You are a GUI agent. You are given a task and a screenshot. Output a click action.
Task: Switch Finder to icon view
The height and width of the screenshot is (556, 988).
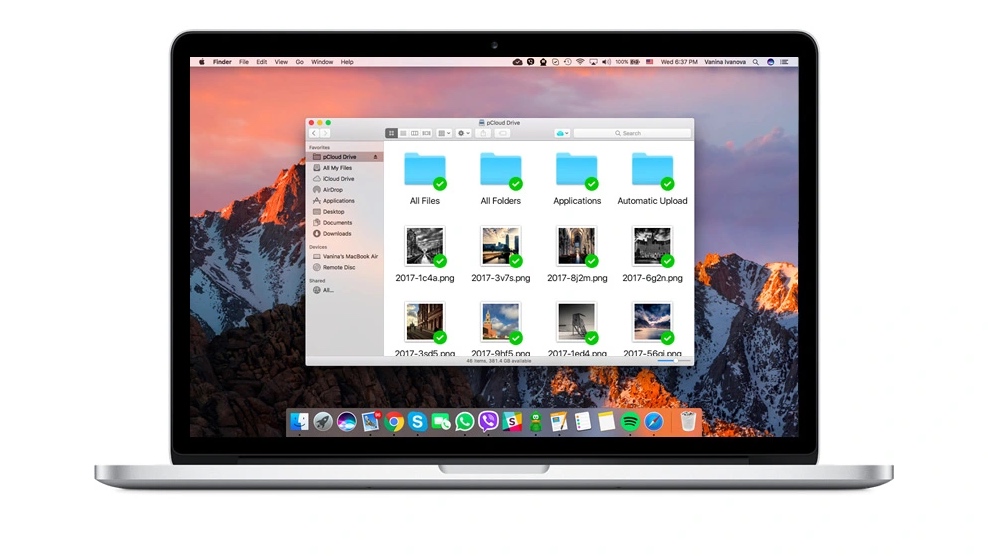point(391,133)
